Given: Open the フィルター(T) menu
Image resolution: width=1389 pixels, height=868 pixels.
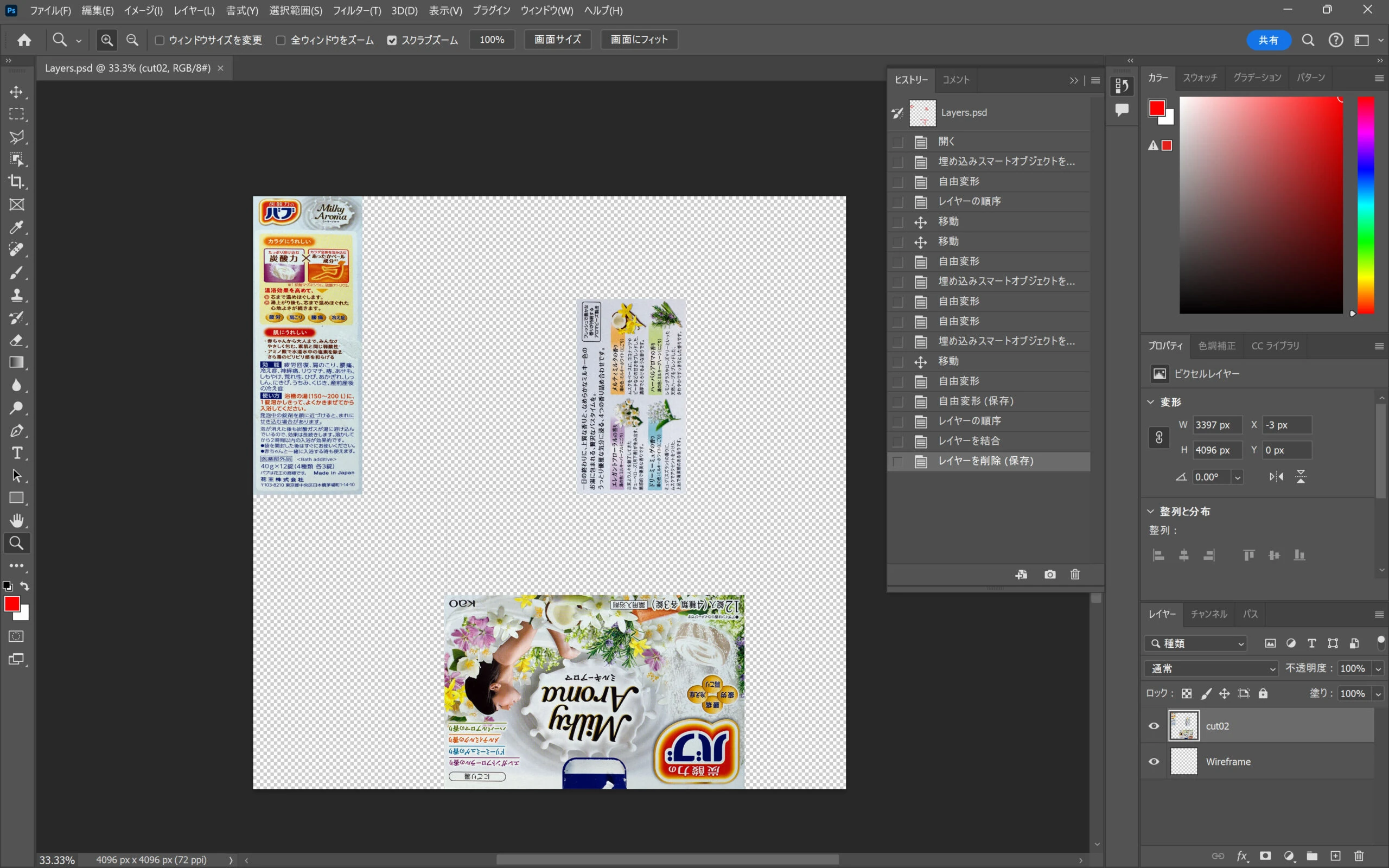Looking at the screenshot, I should (x=356, y=10).
